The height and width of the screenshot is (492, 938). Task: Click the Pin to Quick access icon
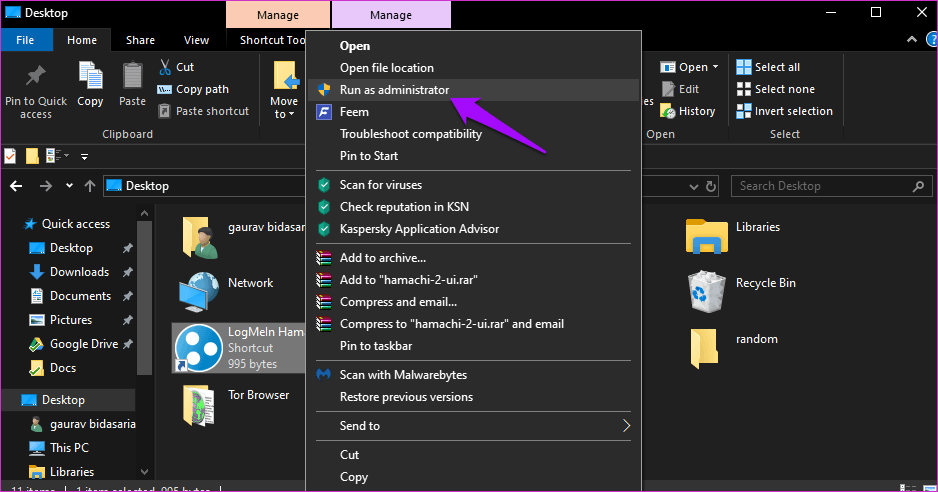(x=35, y=76)
